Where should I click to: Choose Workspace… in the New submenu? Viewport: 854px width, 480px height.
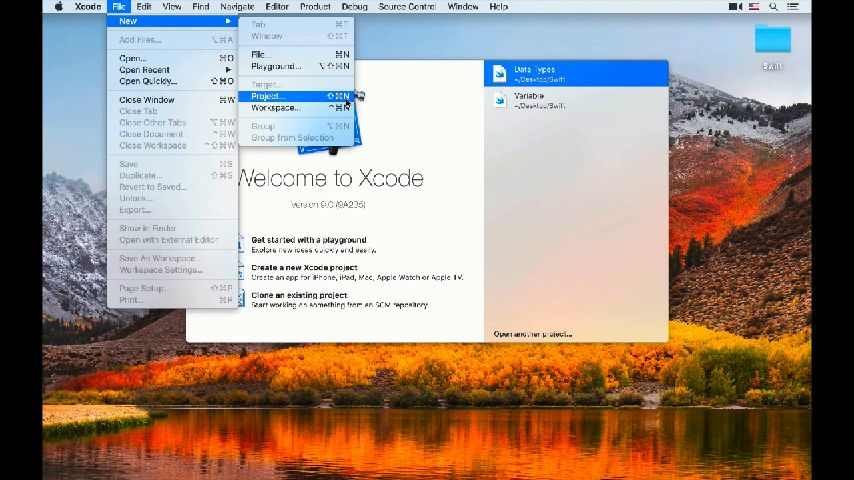pyautogui.click(x=296, y=108)
